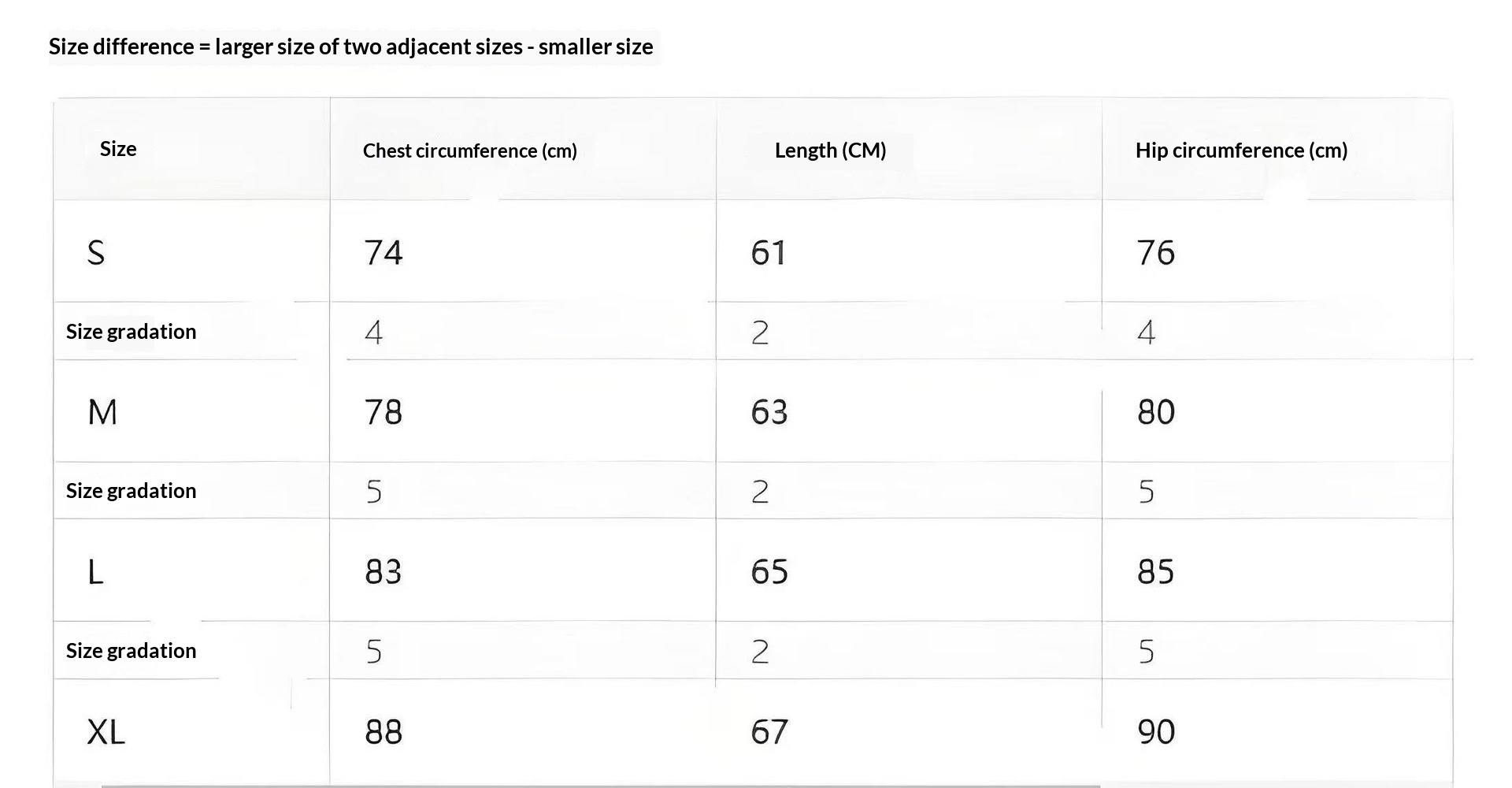The image size is (1512, 788).
Task: Click the Size gradation label below L row
Action: point(131,651)
